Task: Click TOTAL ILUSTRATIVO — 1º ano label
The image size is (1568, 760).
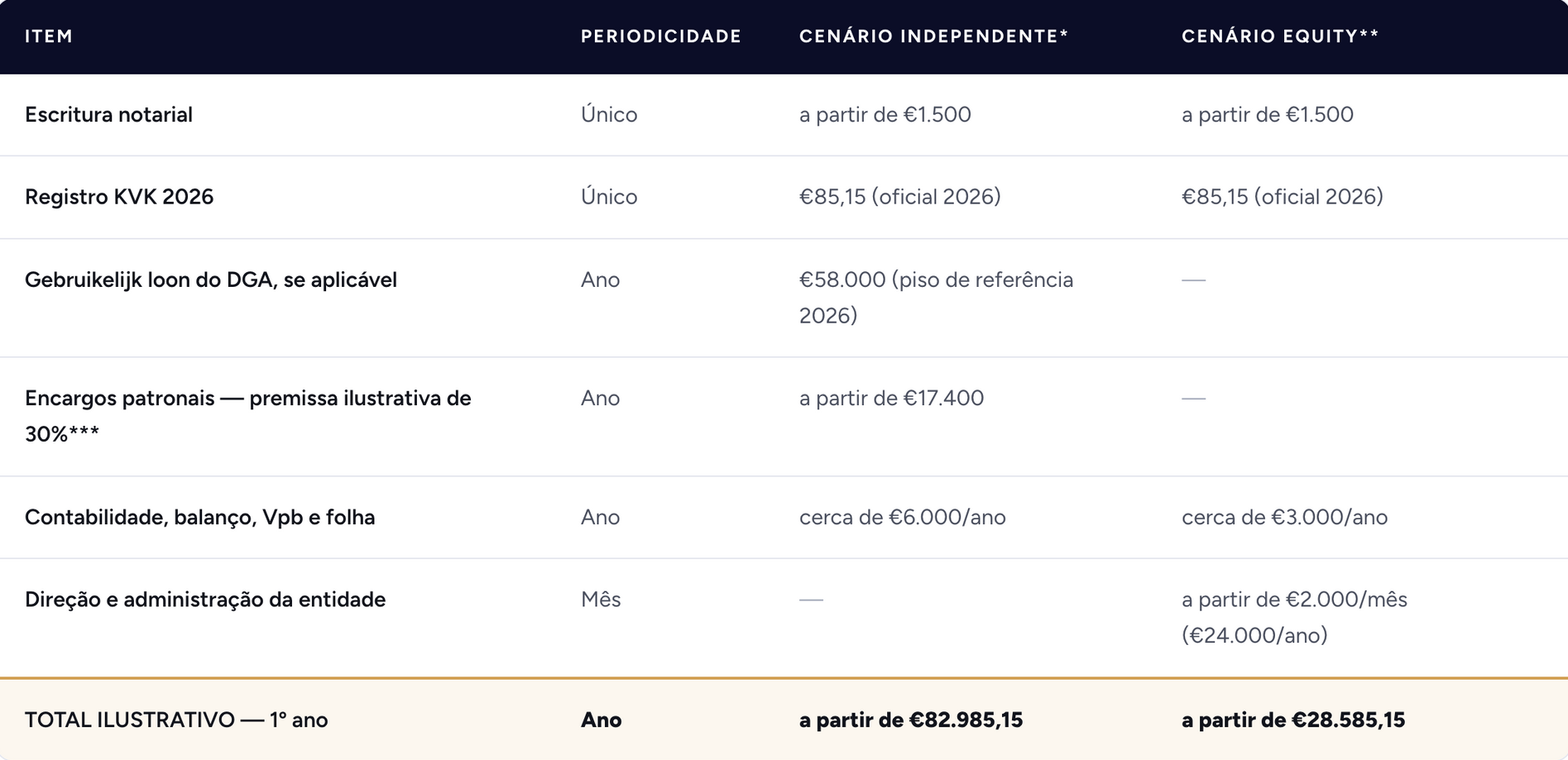Action: point(176,720)
